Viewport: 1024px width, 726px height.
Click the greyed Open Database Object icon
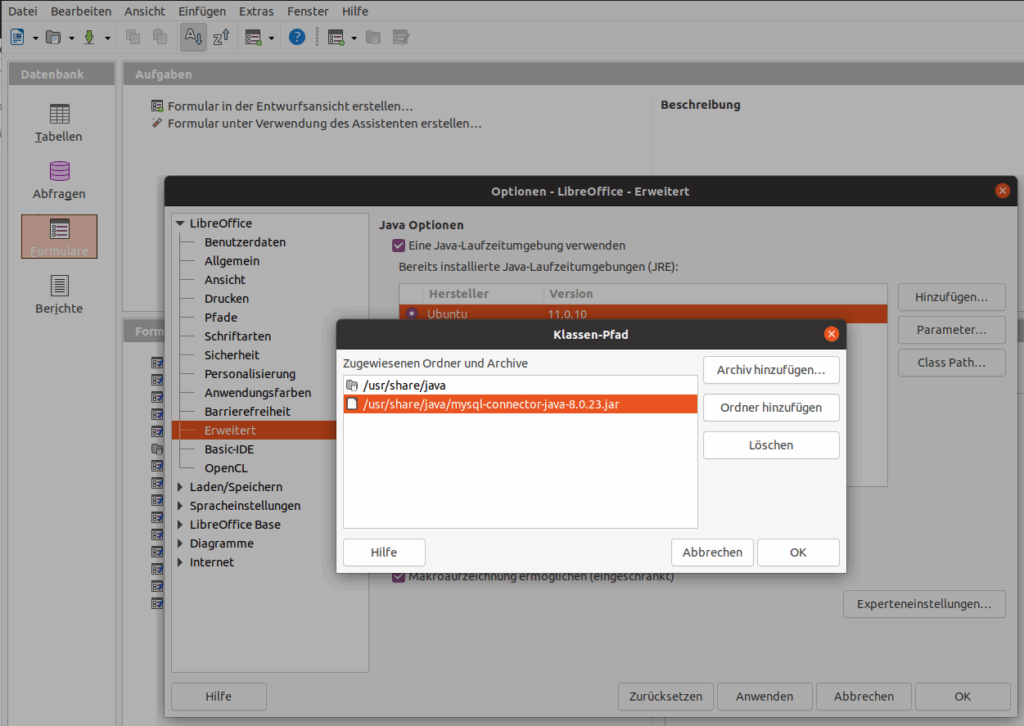click(373, 37)
